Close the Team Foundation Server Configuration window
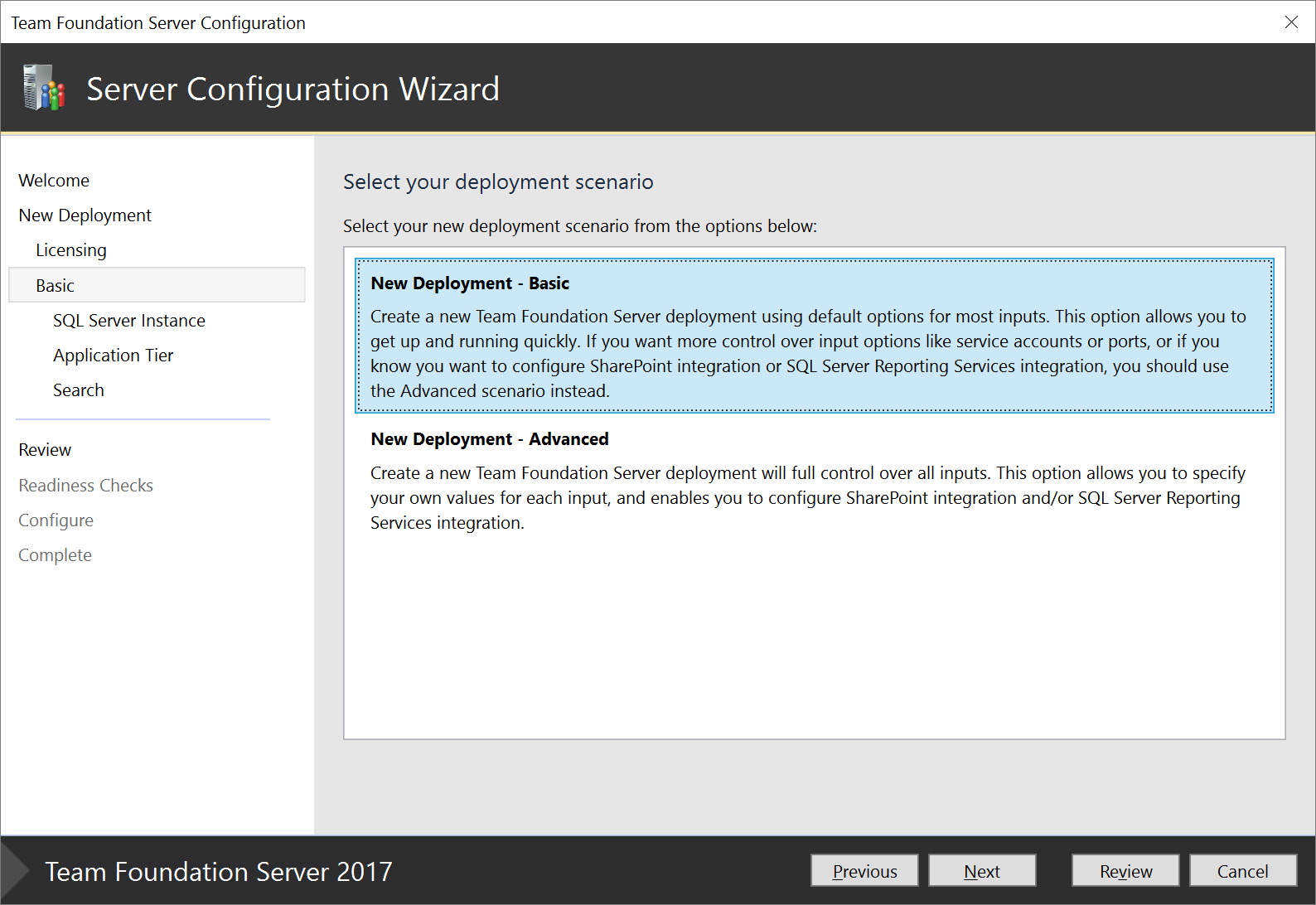This screenshot has height=905, width=1316. pos(1291,22)
